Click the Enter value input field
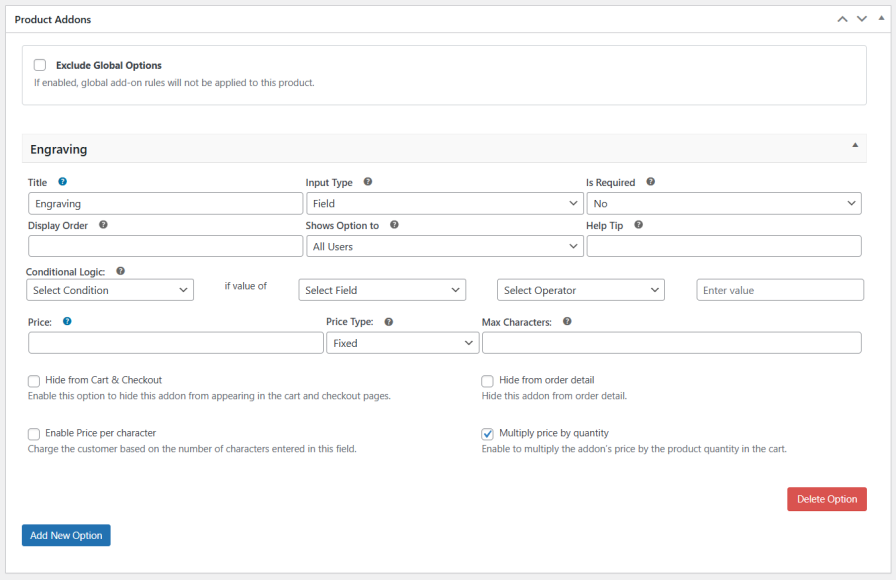 pos(780,289)
